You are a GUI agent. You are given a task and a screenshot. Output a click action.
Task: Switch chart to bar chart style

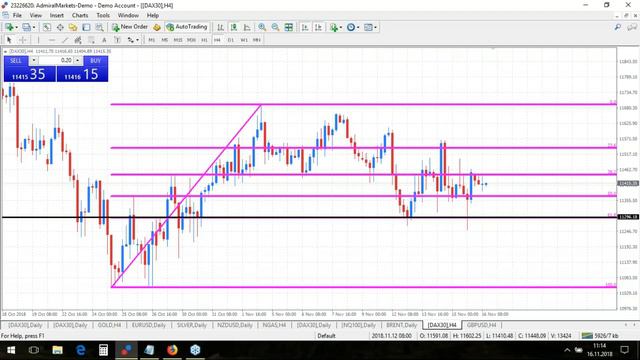point(220,27)
